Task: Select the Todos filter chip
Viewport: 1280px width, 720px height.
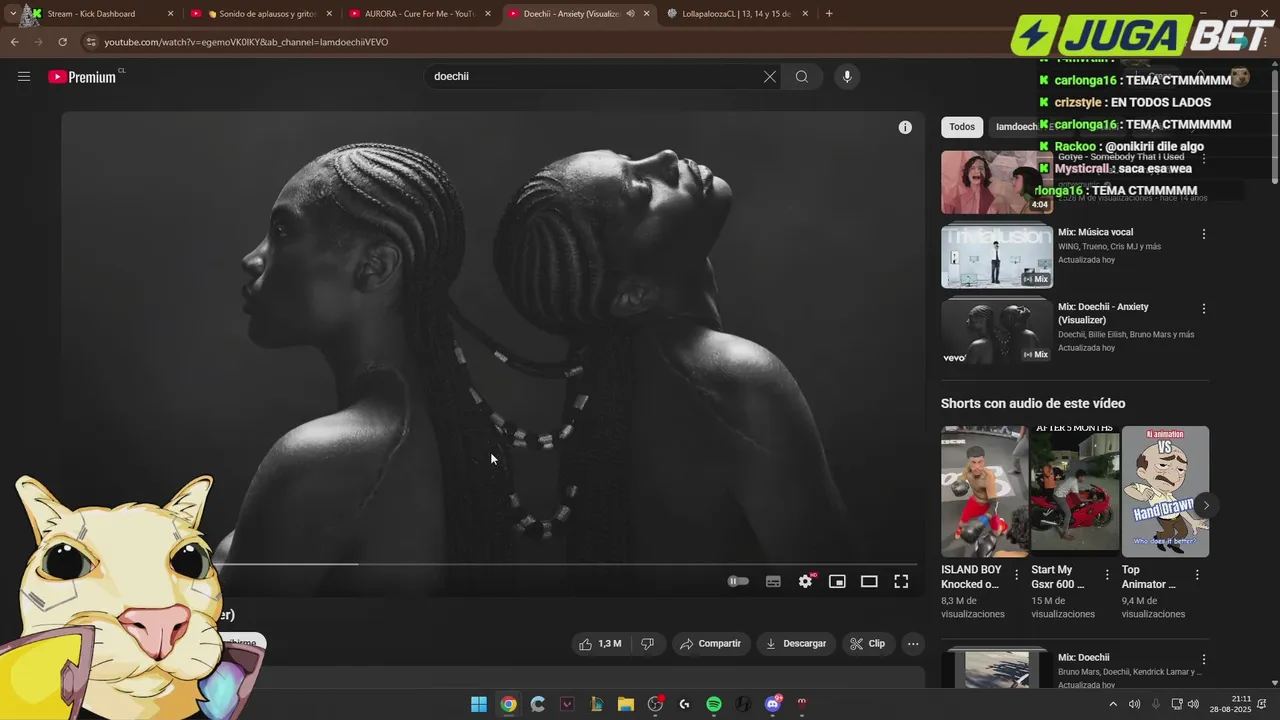Action: (x=962, y=127)
